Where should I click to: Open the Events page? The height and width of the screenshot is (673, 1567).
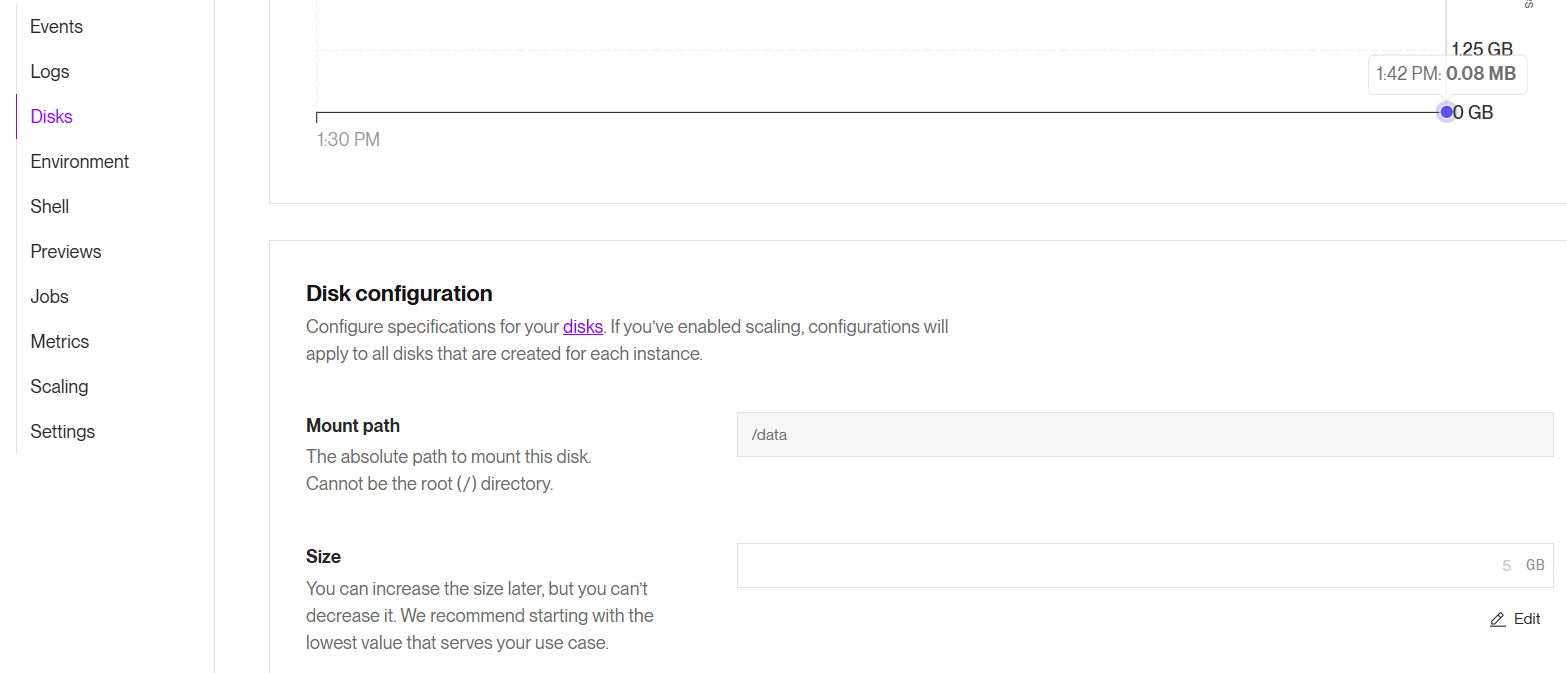pyautogui.click(x=55, y=26)
